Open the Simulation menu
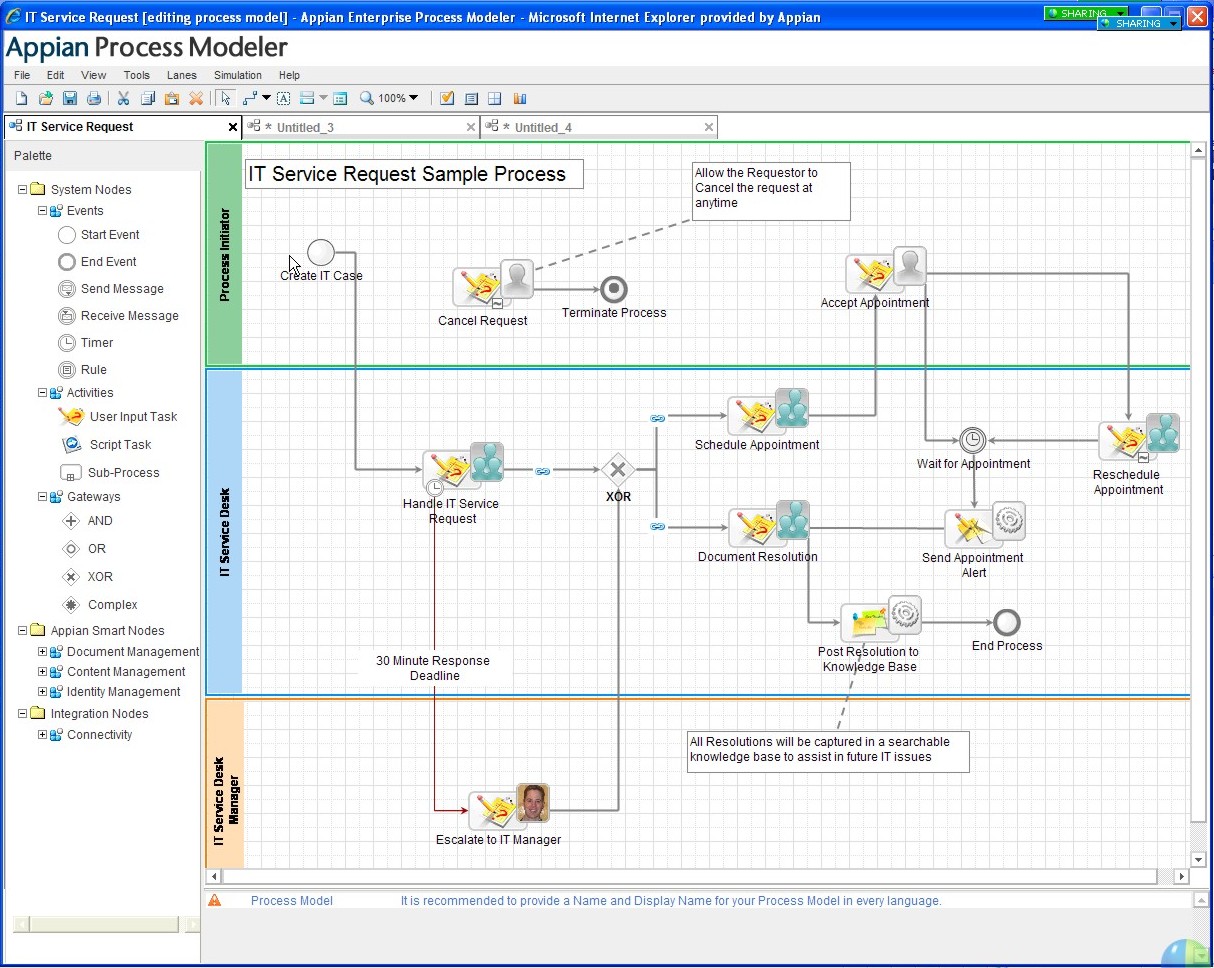This screenshot has height=968, width=1214. click(237, 75)
